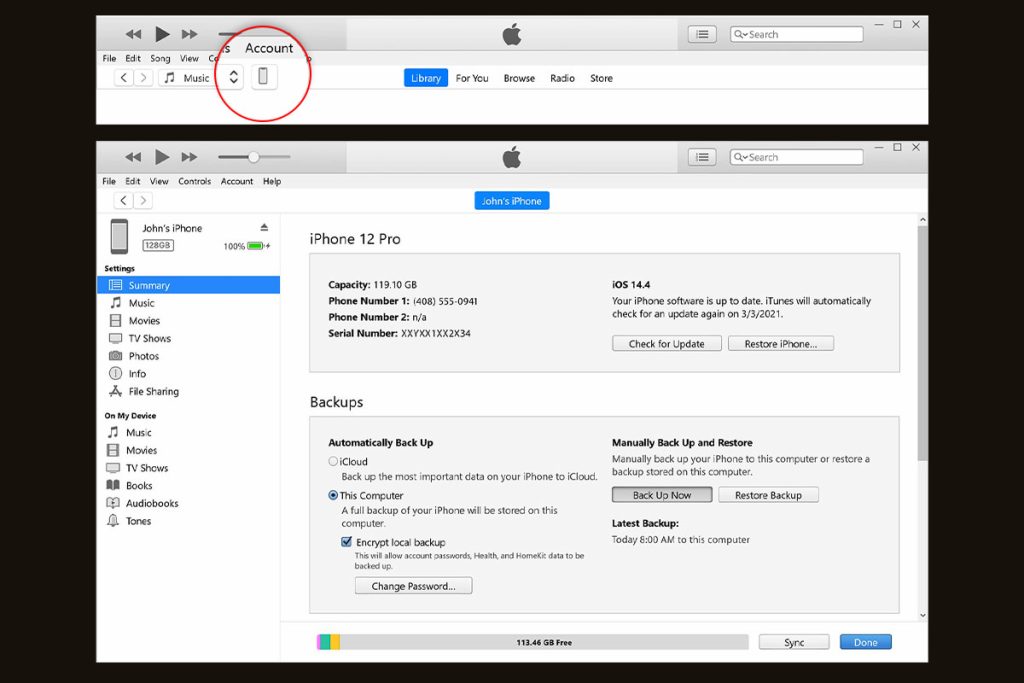The height and width of the screenshot is (683, 1024).
Task: Click the John's iPhone blue button
Action: [511, 200]
